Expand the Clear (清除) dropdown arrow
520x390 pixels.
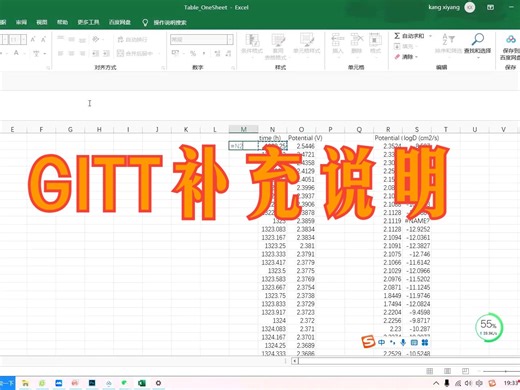pos(416,57)
